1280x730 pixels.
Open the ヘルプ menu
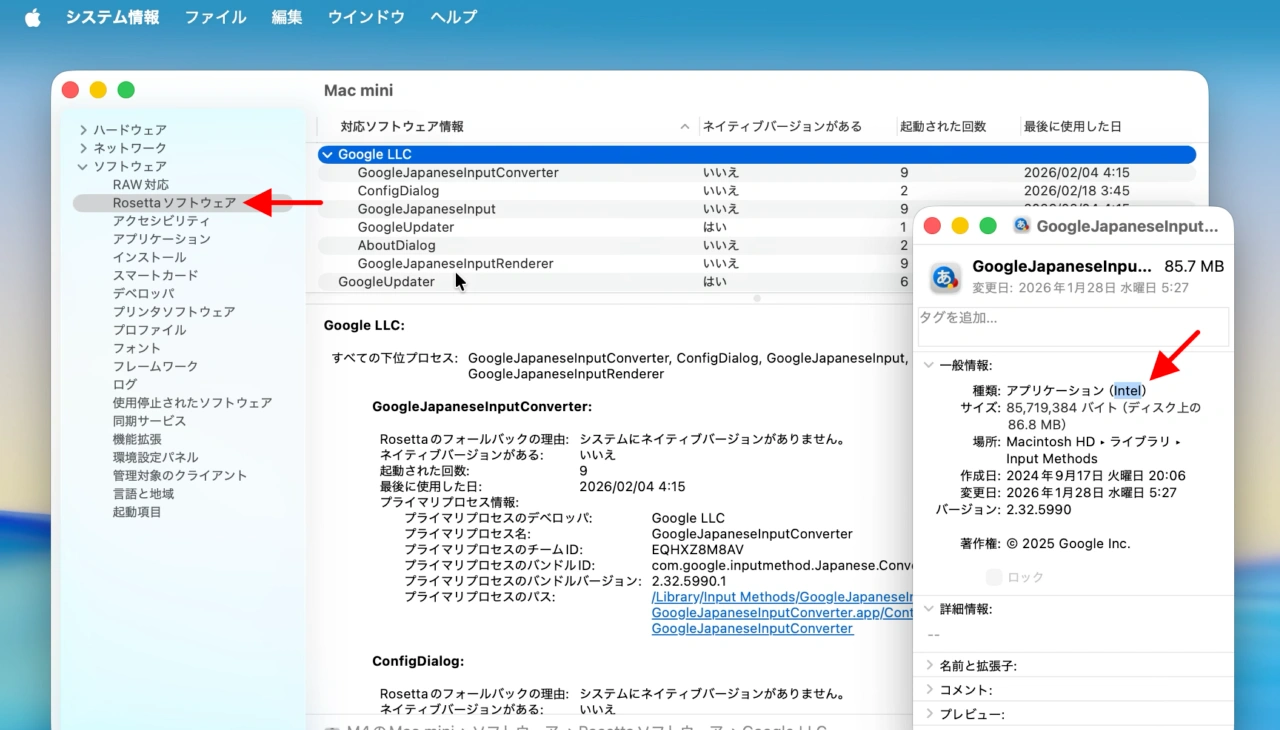point(452,16)
